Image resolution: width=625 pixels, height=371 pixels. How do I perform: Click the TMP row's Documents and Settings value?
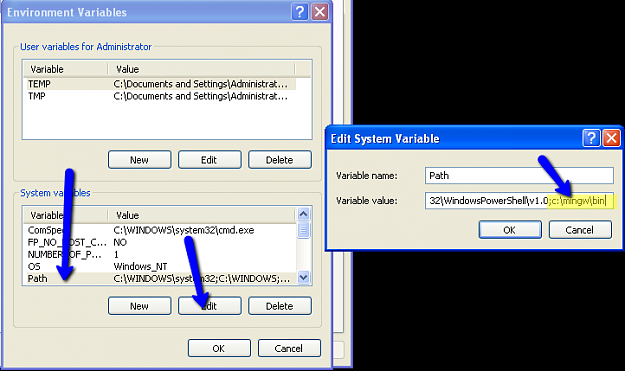pyautogui.click(x=200, y=96)
